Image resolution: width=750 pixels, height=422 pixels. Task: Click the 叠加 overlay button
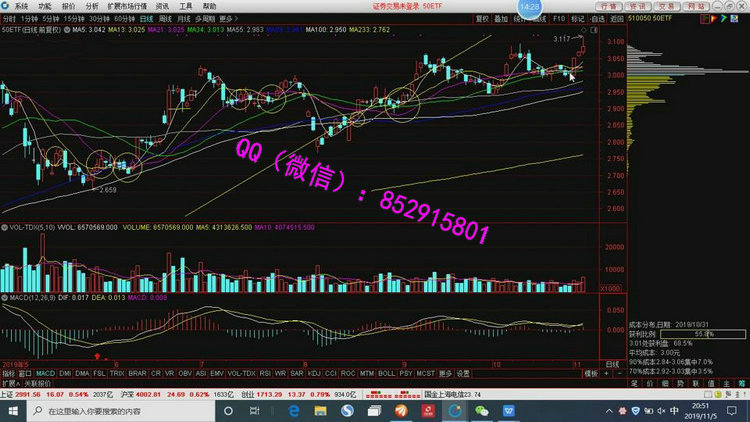pos(501,19)
